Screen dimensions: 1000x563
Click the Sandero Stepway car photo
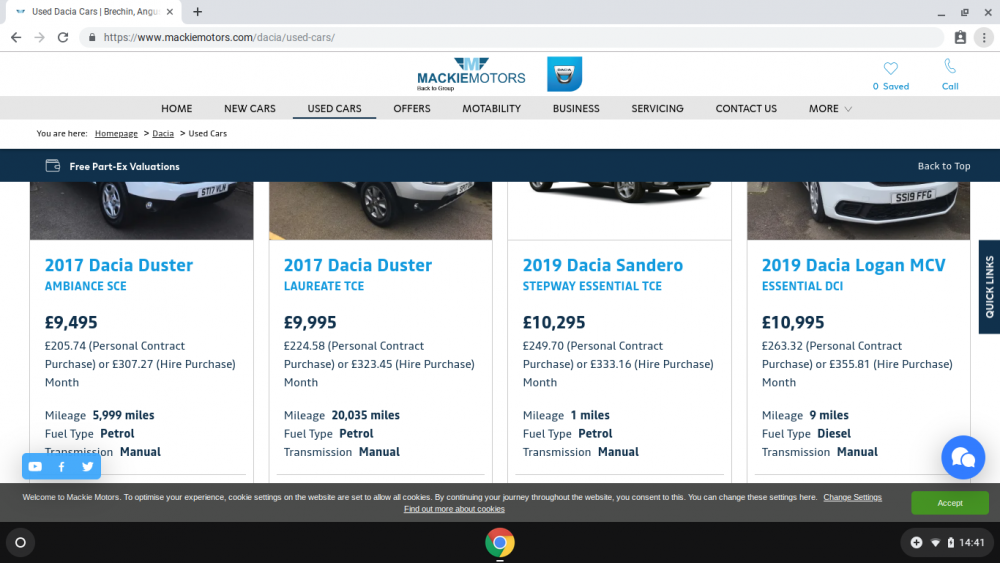click(x=619, y=210)
